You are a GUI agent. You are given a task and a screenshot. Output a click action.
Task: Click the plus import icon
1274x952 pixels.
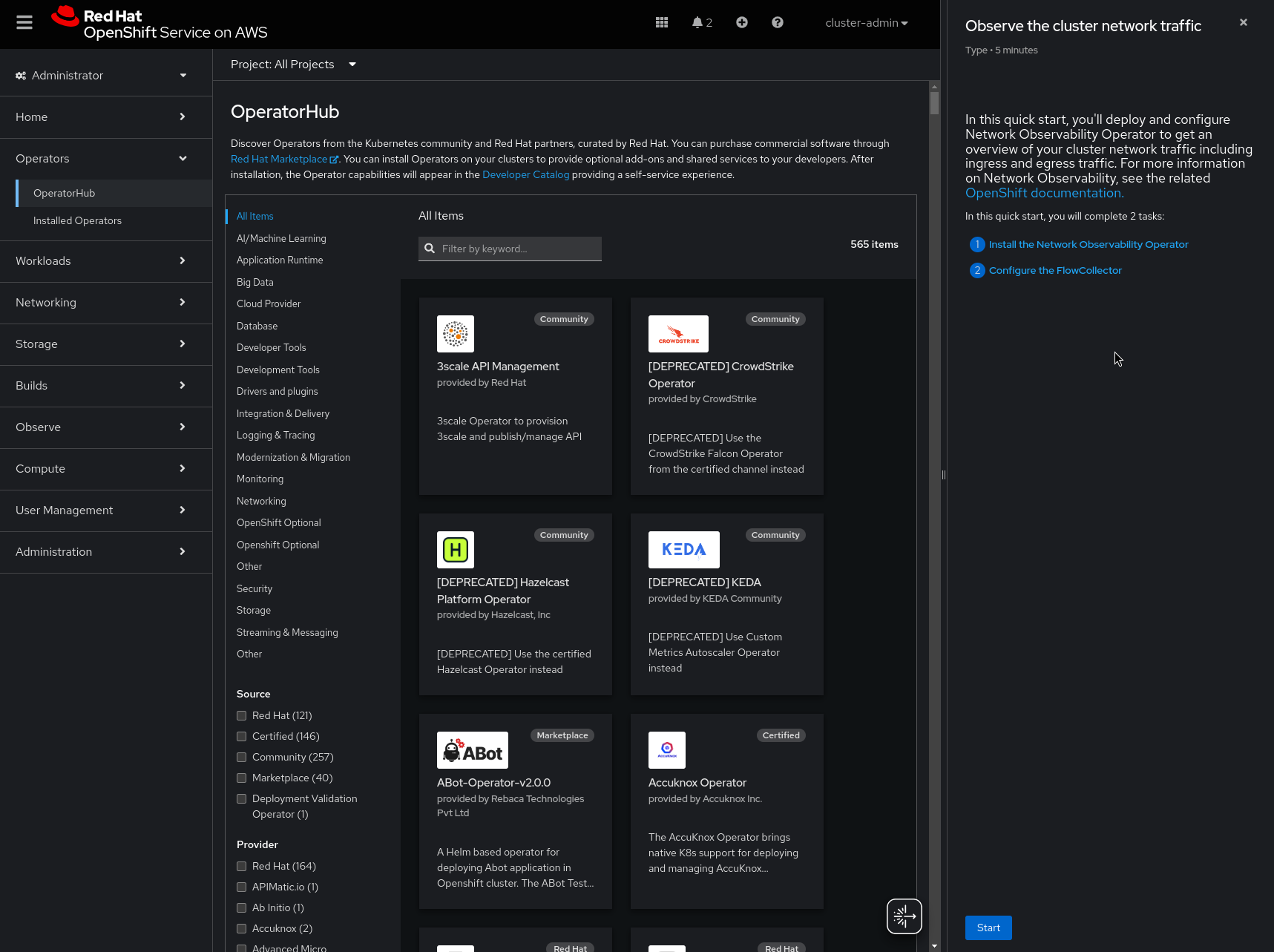(742, 23)
